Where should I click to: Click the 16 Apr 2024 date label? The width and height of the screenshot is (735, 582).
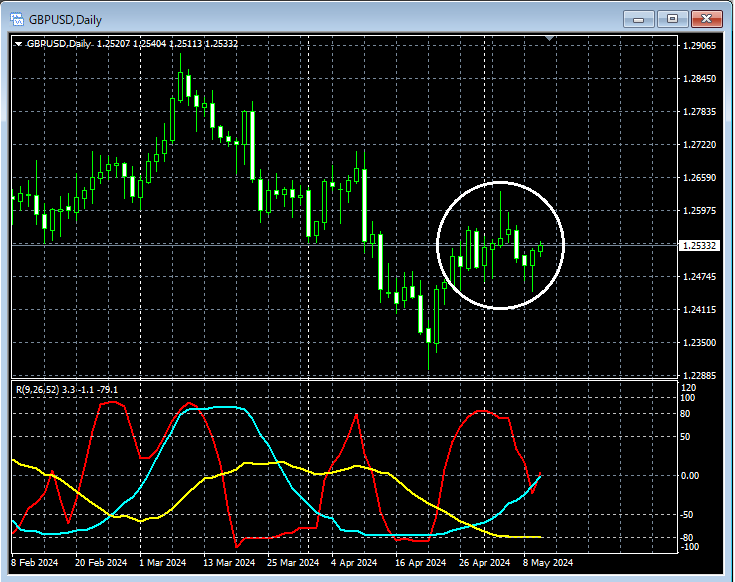click(420, 562)
